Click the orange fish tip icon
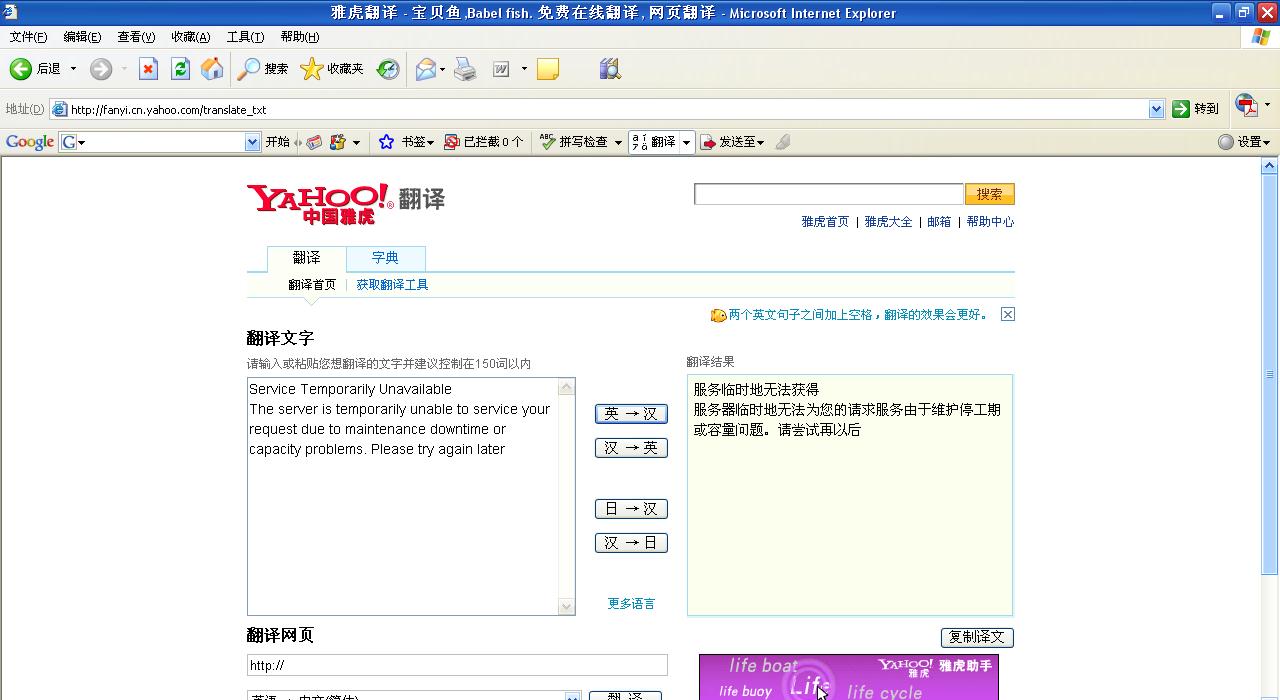 [718, 315]
